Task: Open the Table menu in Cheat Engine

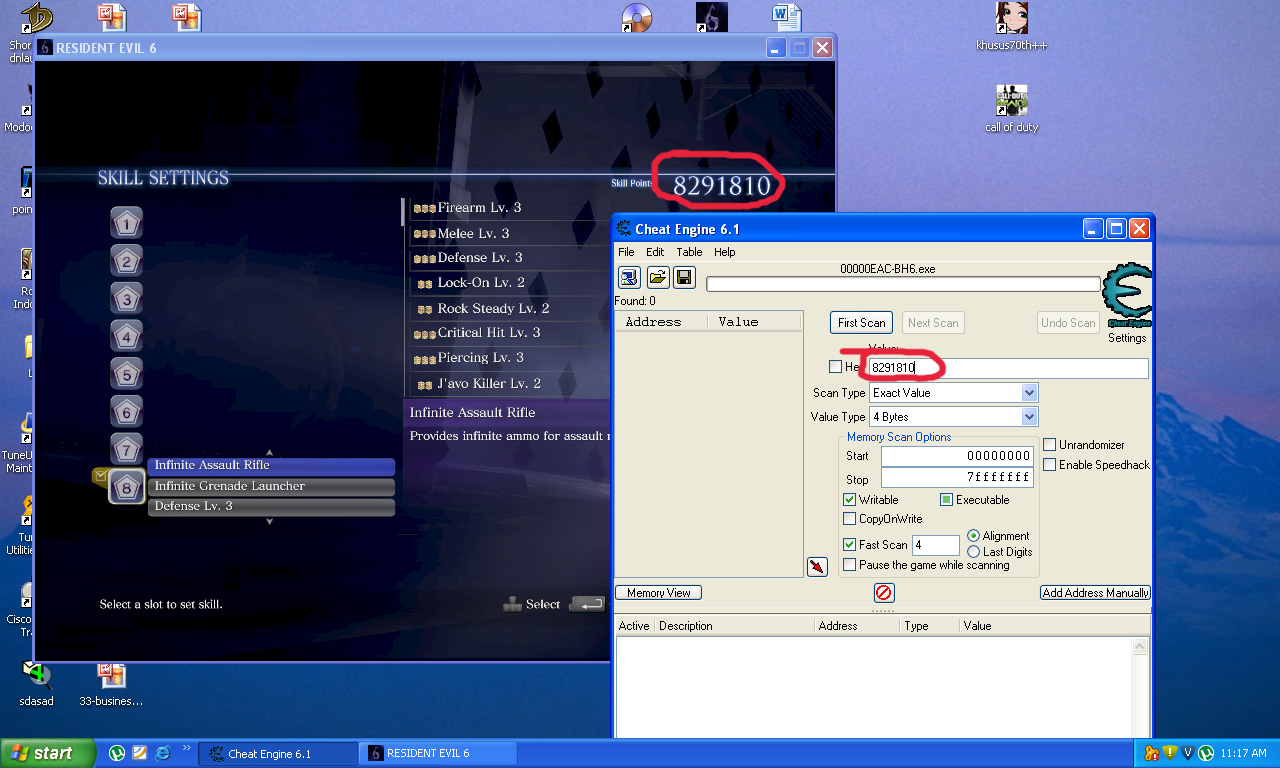Action: point(689,252)
